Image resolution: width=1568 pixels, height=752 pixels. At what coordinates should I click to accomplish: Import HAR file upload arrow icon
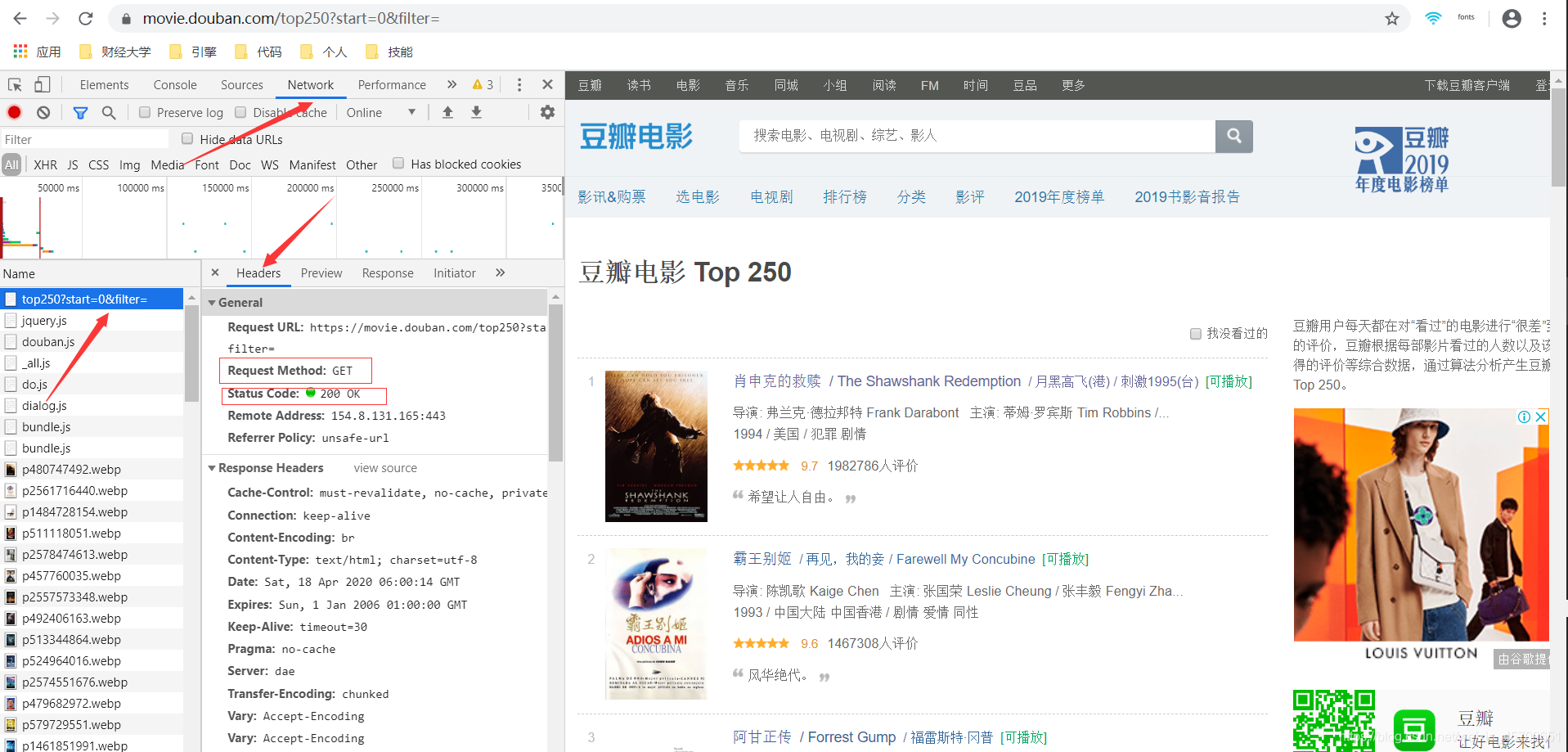coord(447,112)
